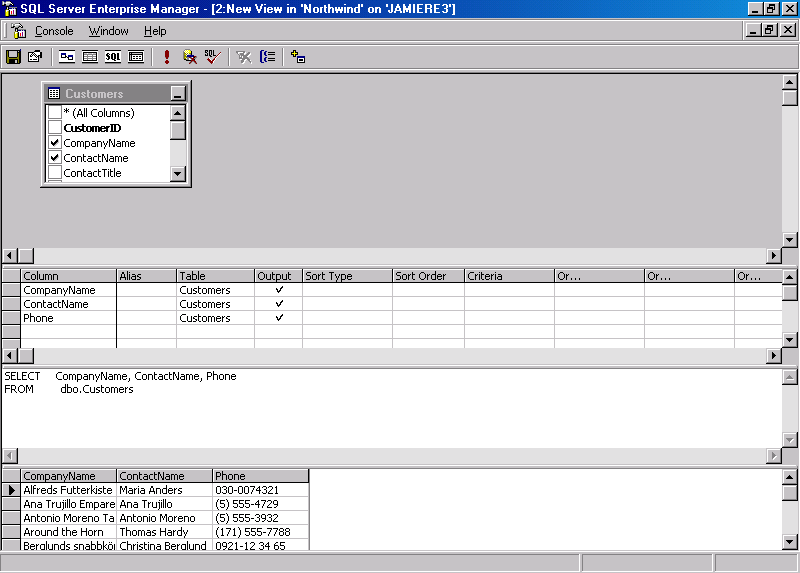Click the CompanyName results column header
The image size is (800, 573).
click(68, 476)
